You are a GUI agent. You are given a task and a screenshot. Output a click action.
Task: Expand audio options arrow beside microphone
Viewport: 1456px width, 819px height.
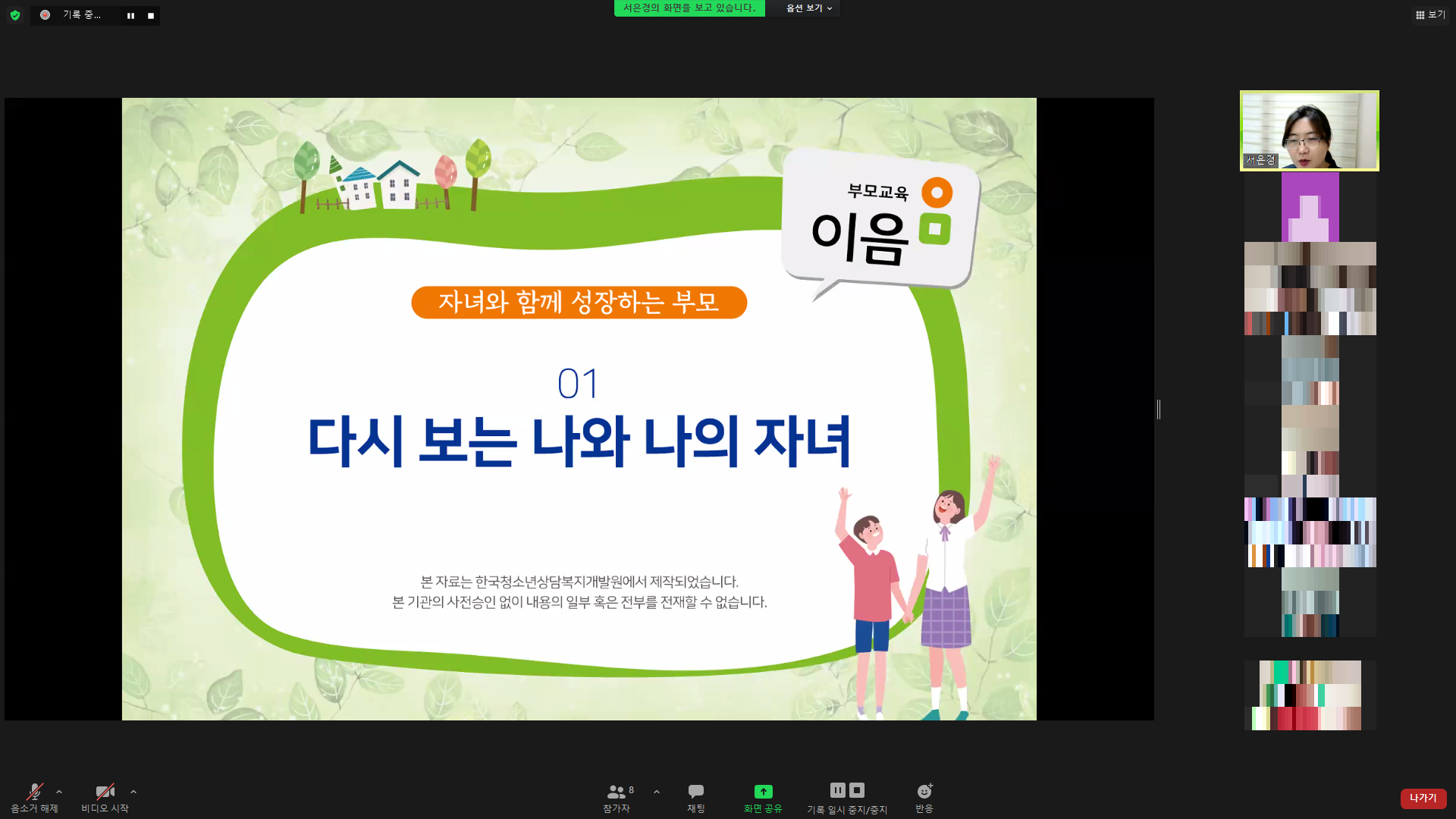coord(59,792)
